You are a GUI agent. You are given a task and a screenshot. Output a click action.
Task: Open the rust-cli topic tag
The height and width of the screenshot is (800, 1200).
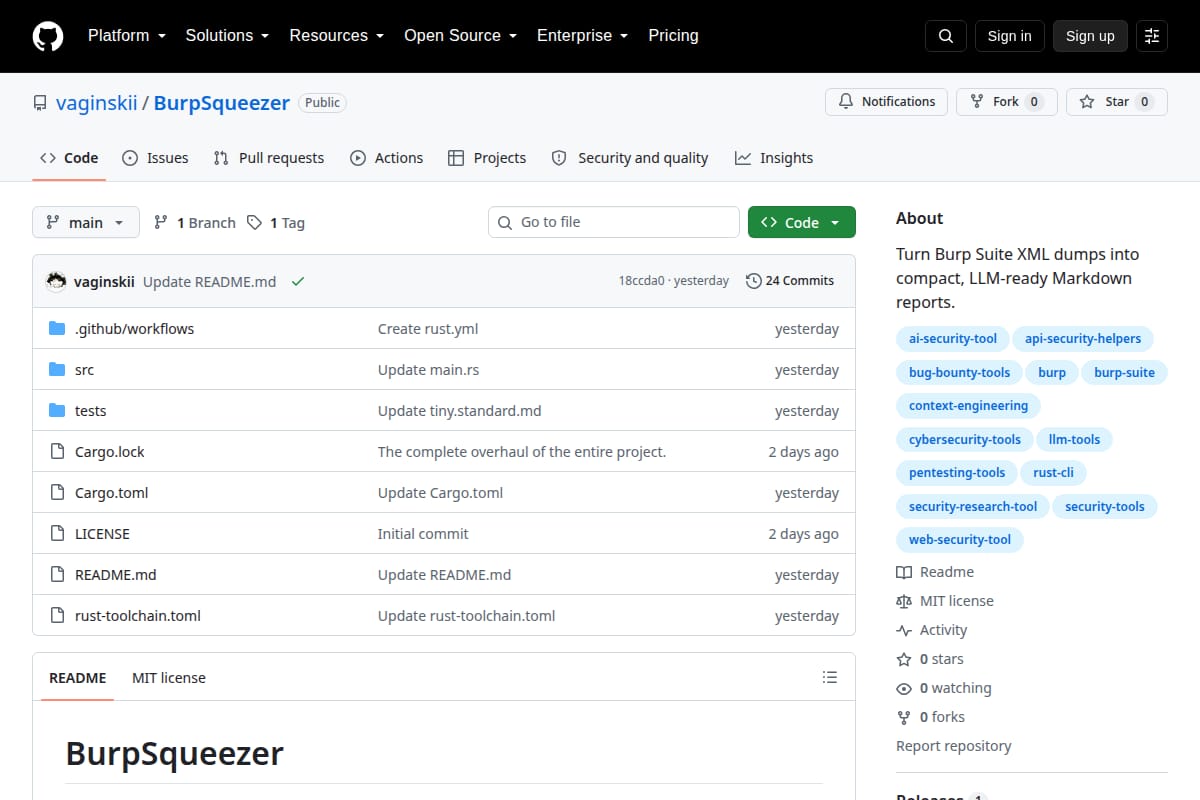(1053, 472)
